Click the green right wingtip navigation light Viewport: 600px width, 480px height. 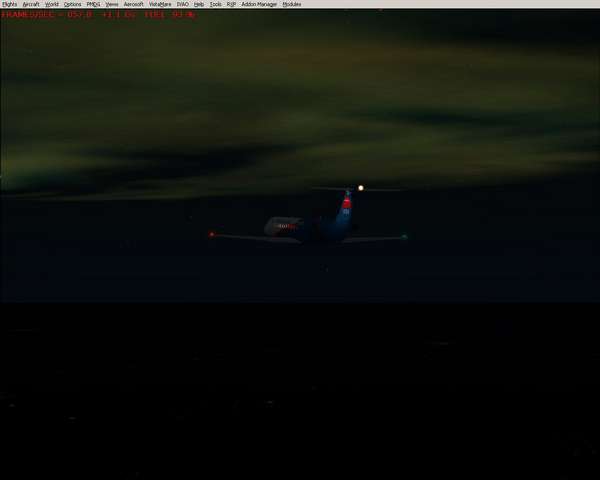point(404,237)
